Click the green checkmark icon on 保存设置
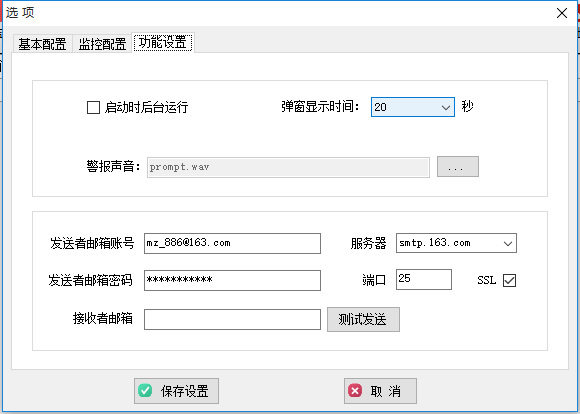The image size is (580, 414). click(145, 390)
